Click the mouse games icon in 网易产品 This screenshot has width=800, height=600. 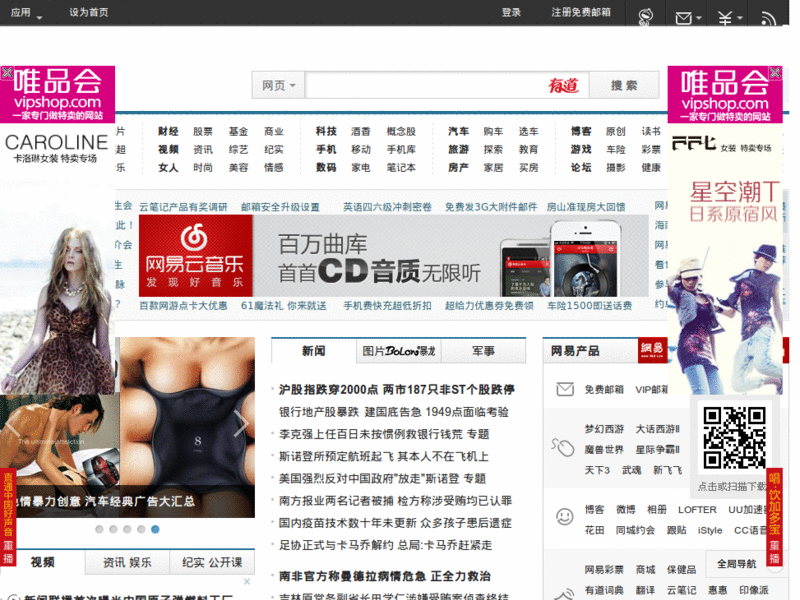[563, 448]
